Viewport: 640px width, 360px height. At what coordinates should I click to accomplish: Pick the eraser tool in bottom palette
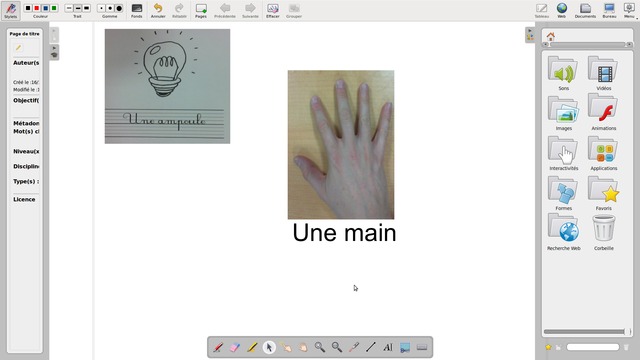click(235, 347)
